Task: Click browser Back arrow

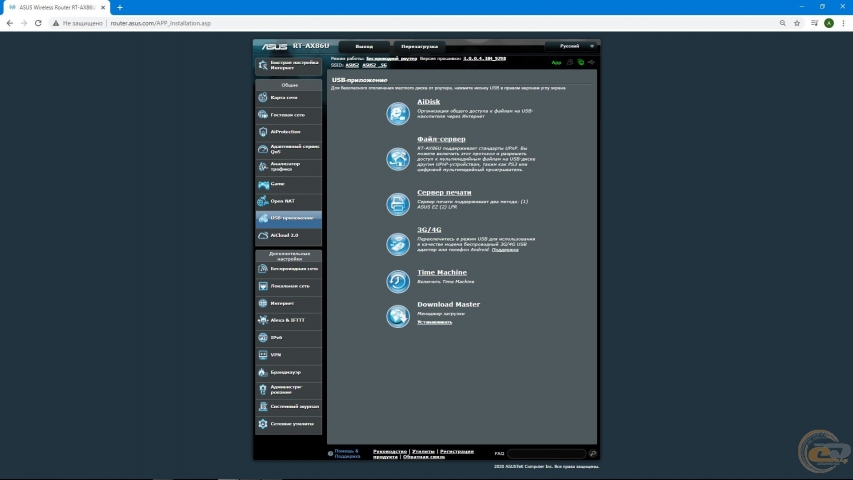Action: tap(9, 23)
